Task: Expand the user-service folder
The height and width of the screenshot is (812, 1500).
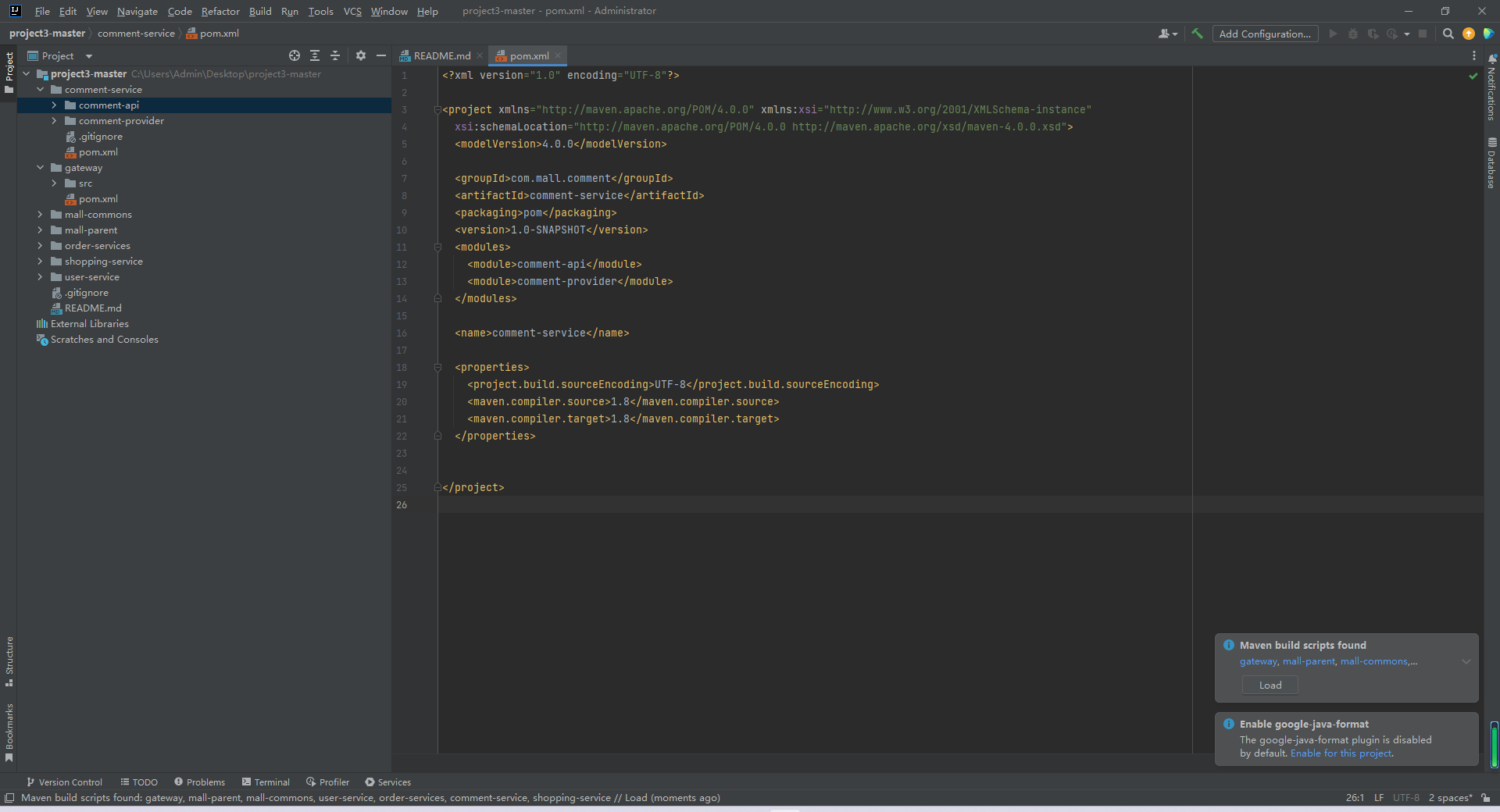Action: click(x=41, y=277)
